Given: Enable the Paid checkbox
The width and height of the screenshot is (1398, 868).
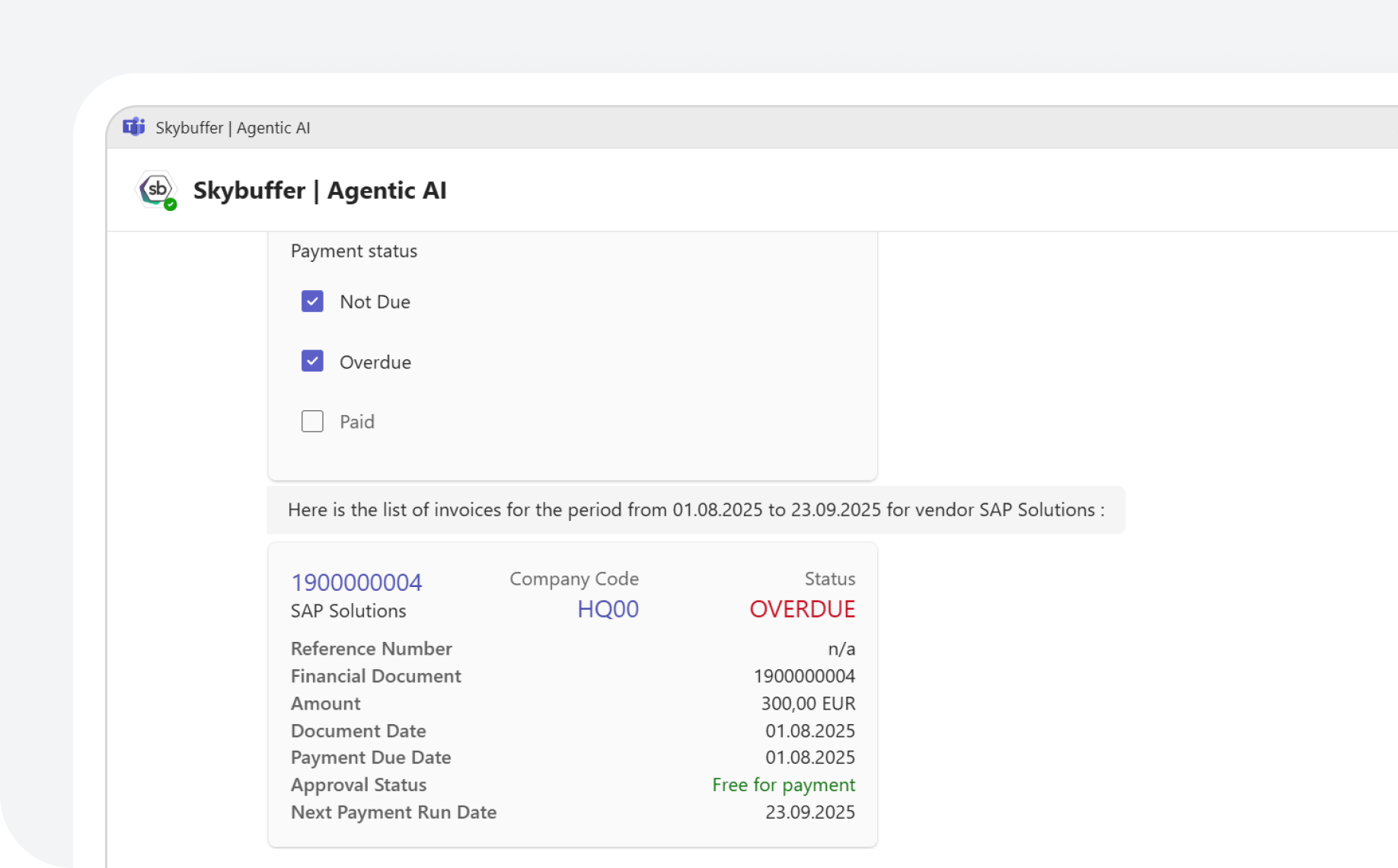Looking at the screenshot, I should click(312, 421).
